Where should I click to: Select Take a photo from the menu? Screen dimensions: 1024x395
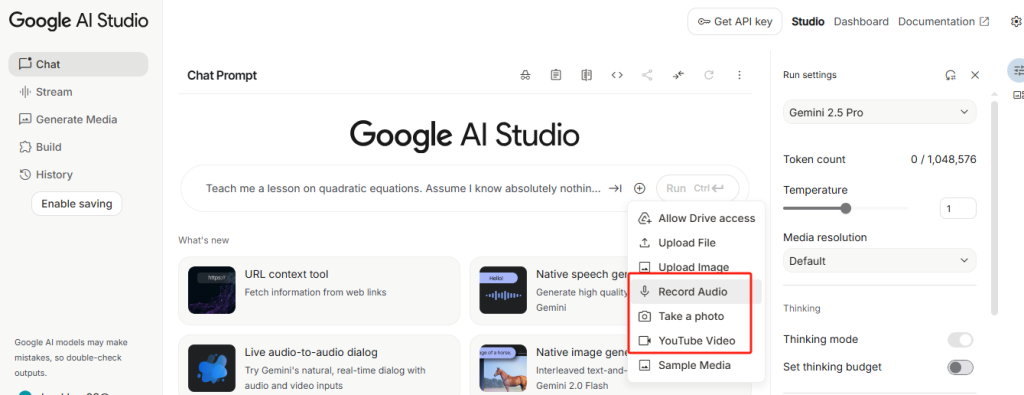(696, 316)
